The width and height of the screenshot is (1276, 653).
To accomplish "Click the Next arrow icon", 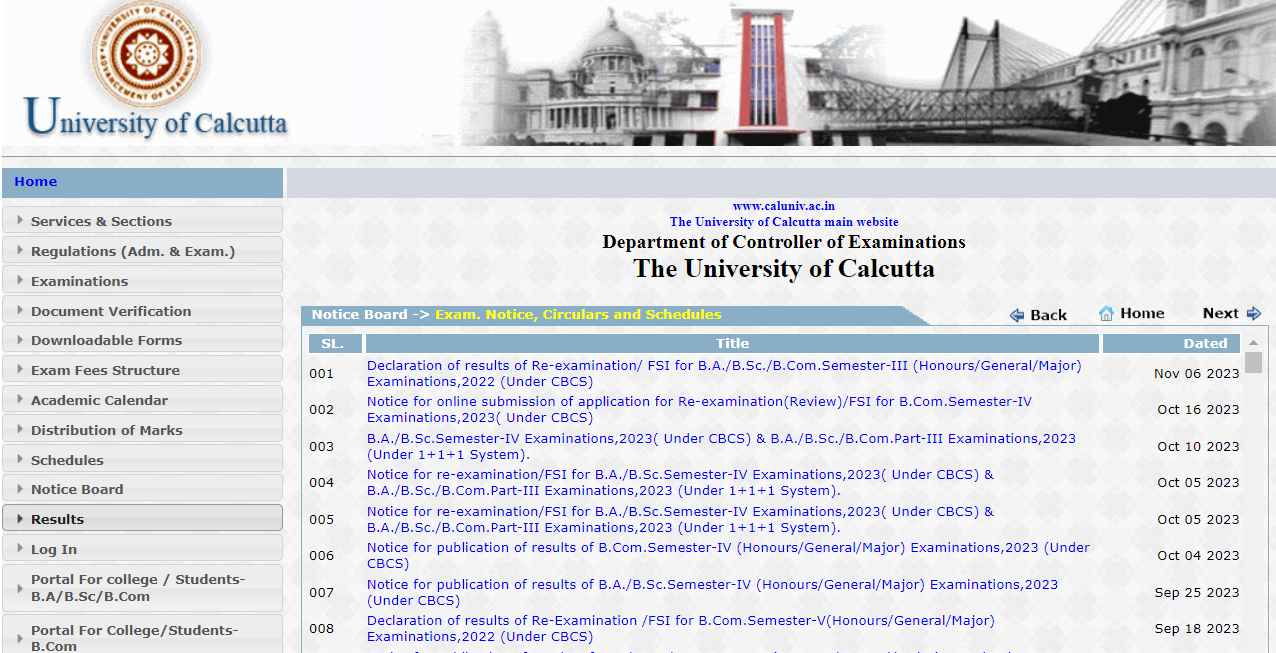I will pyautogui.click(x=1253, y=314).
